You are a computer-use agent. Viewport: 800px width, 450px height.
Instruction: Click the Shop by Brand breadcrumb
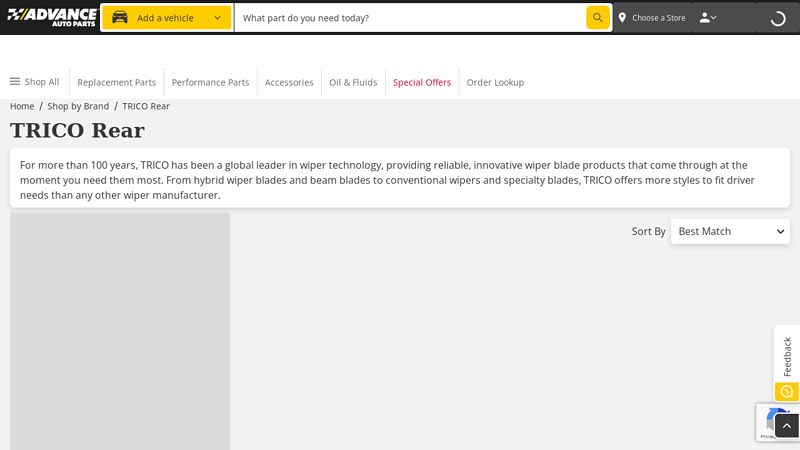[78, 106]
